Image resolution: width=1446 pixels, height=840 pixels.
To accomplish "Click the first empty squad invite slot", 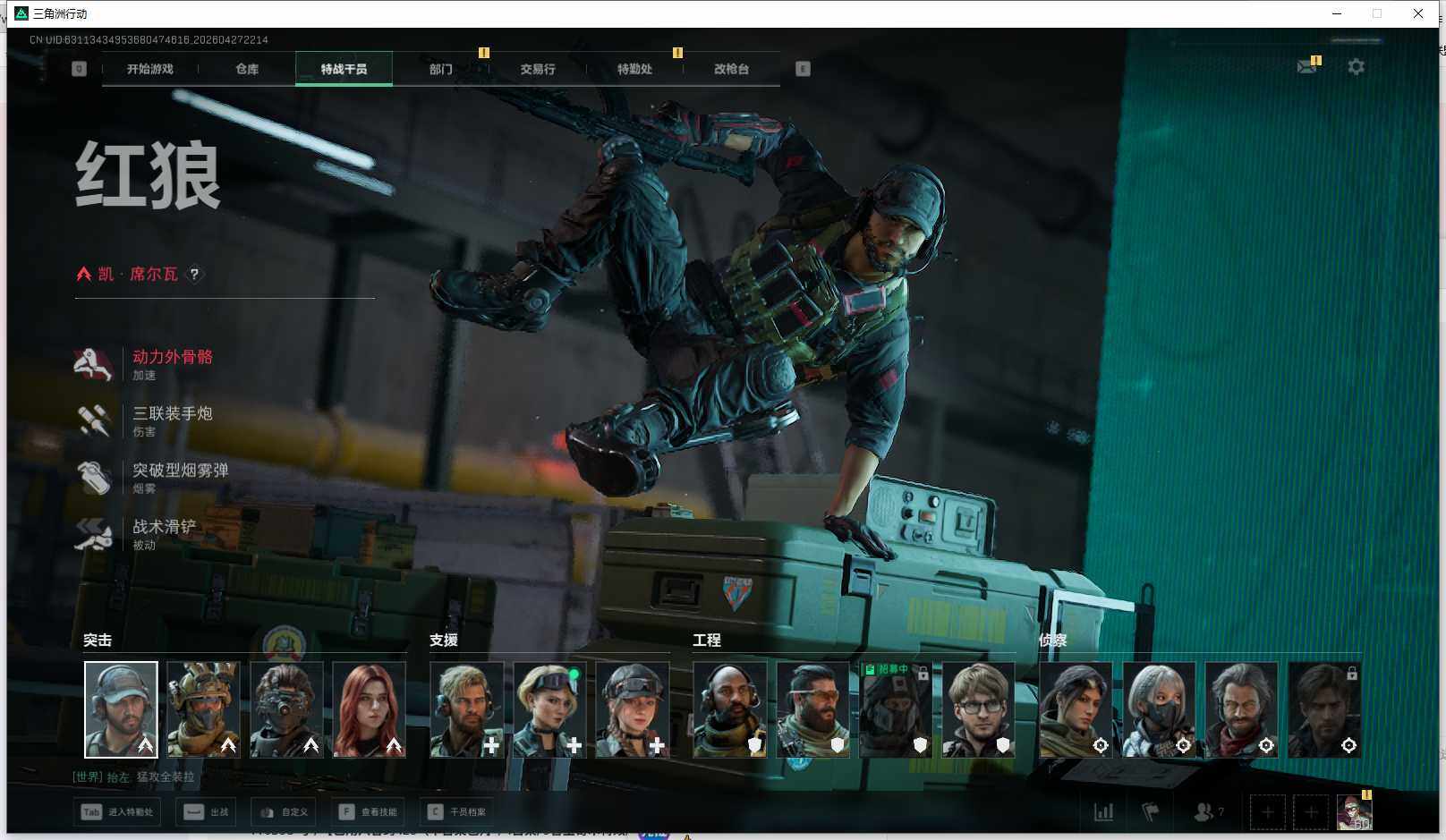I will [x=1267, y=812].
